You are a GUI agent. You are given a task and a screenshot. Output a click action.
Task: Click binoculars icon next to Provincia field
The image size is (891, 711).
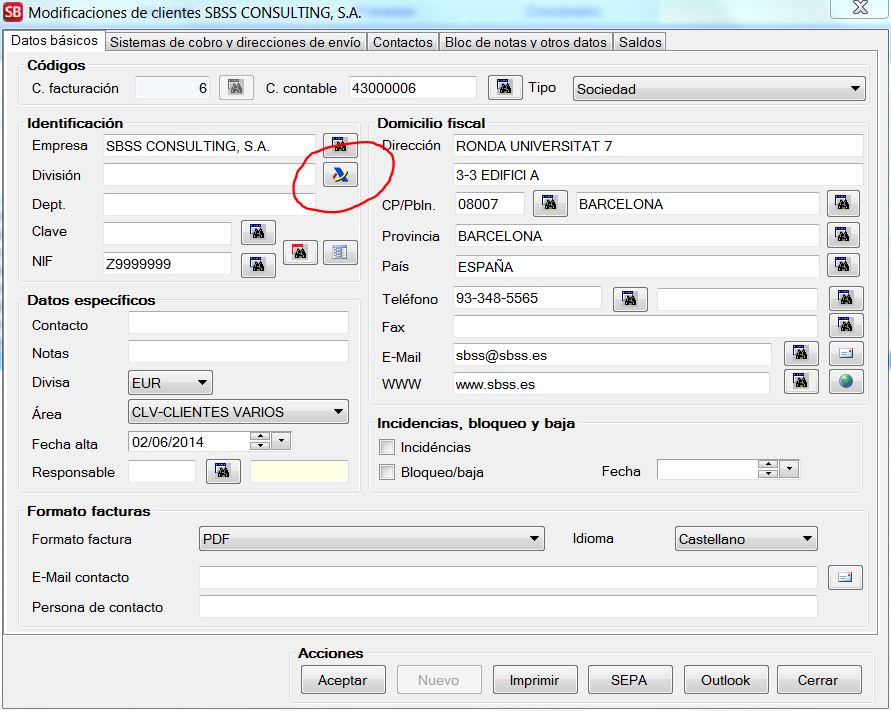(843, 236)
